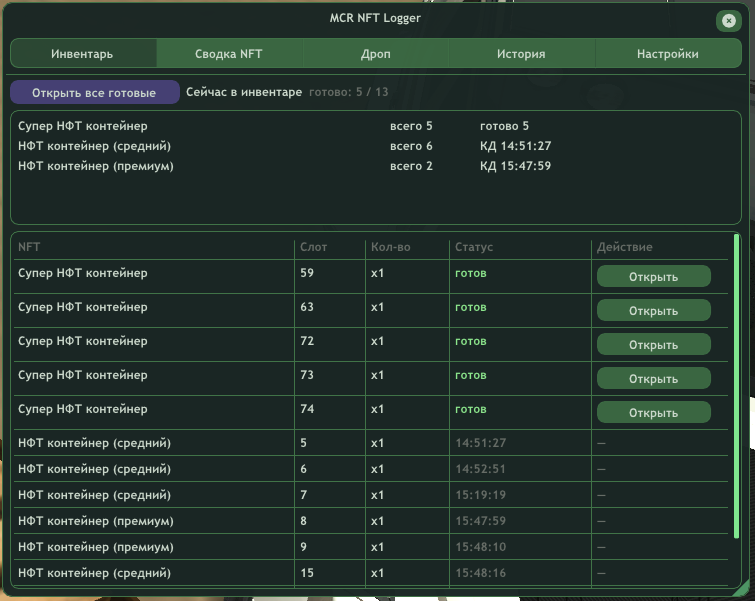The image size is (755, 601).
Task: Open the Сводка NFT tab
Action: (229, 53)
